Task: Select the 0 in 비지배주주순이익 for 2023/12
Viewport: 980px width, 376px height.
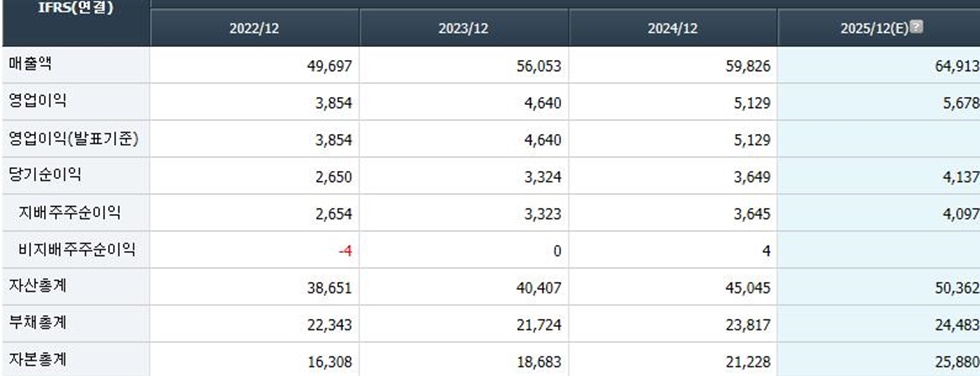Action: point(558,251)
